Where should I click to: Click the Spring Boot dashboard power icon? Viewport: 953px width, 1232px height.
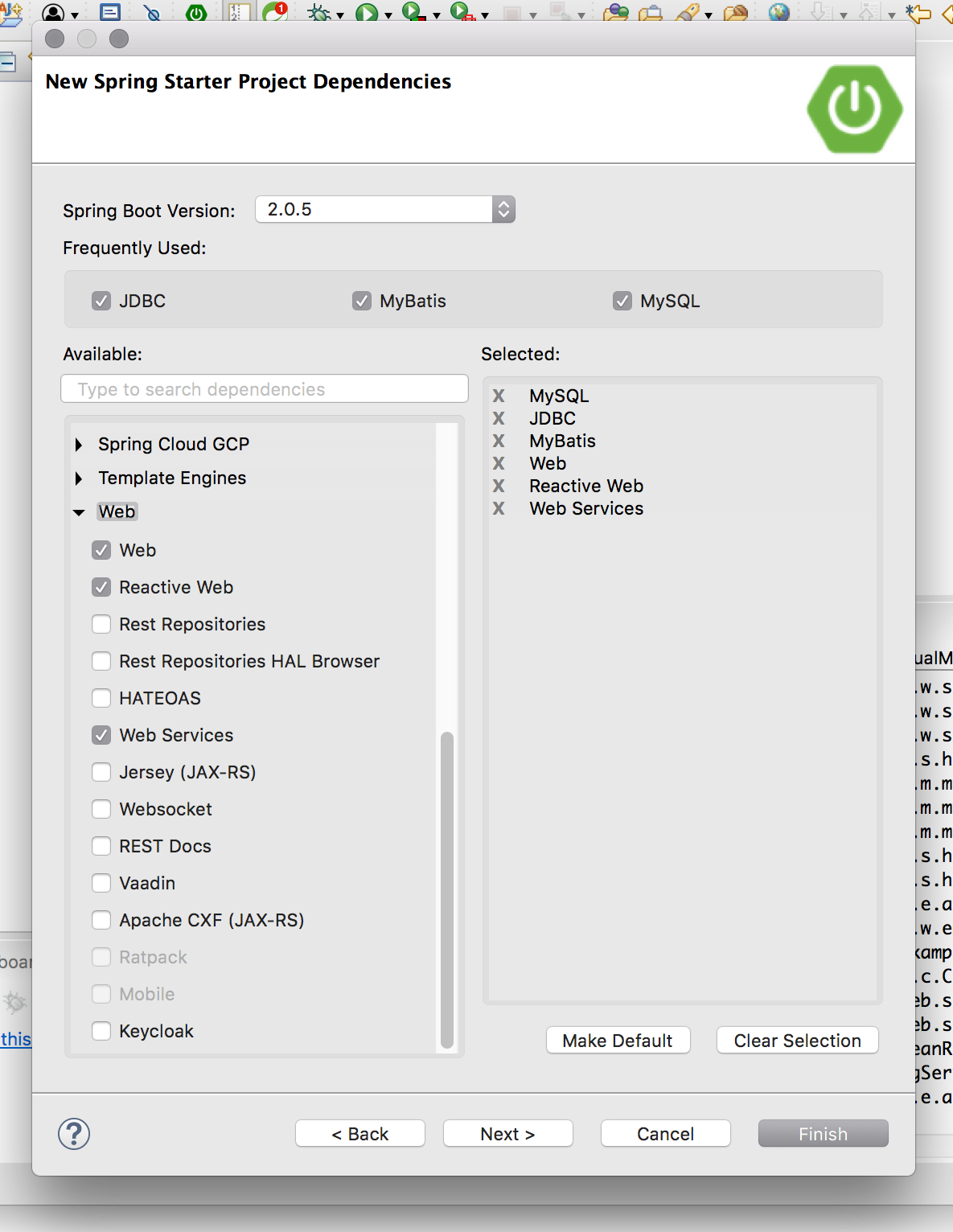point(195,12)
